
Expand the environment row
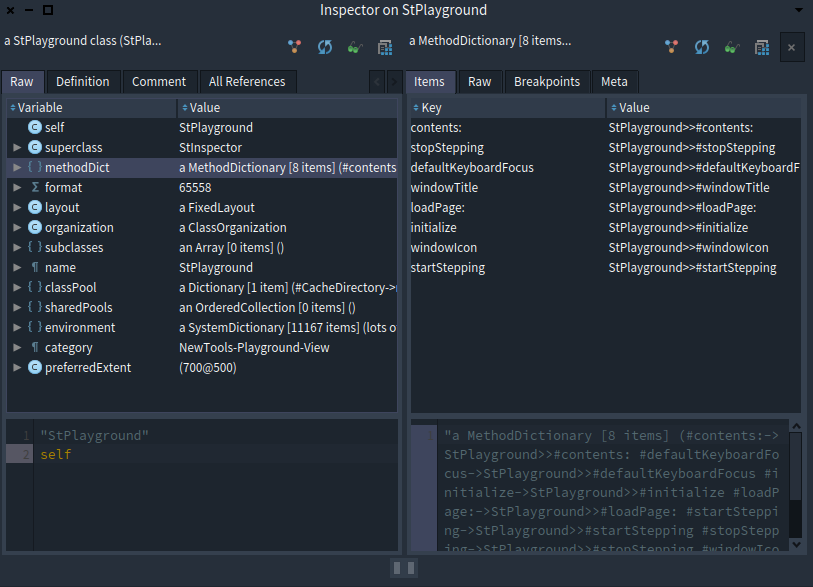(17, 327)
